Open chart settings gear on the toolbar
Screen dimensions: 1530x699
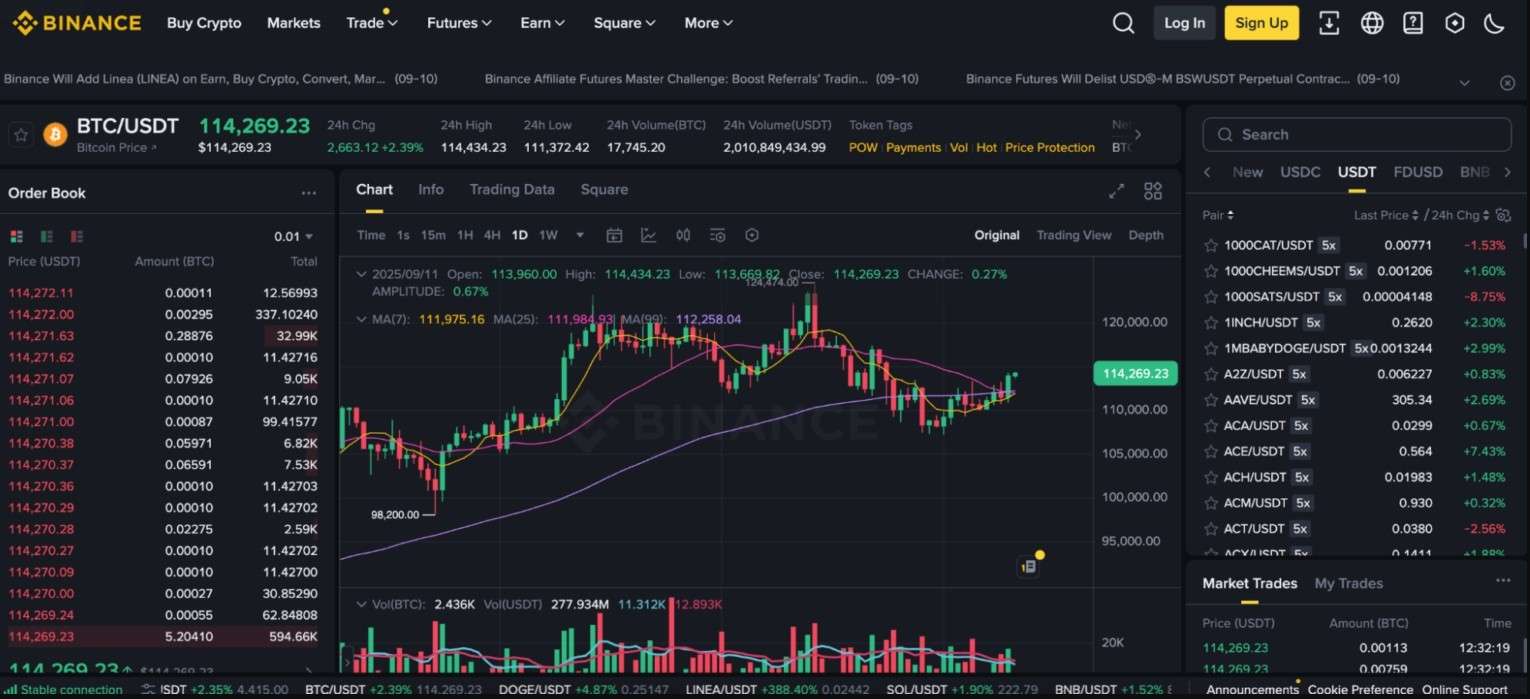click(753, 235)
